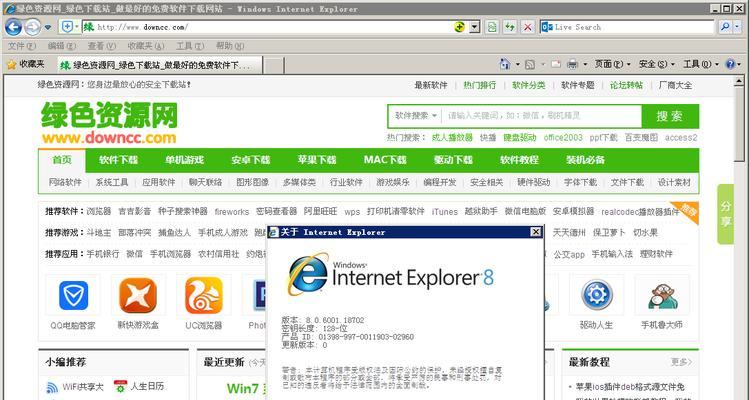Select the MAC下载 navigation tab
The height and width of the screenshot is (400, 749).
tap(385, 160)
